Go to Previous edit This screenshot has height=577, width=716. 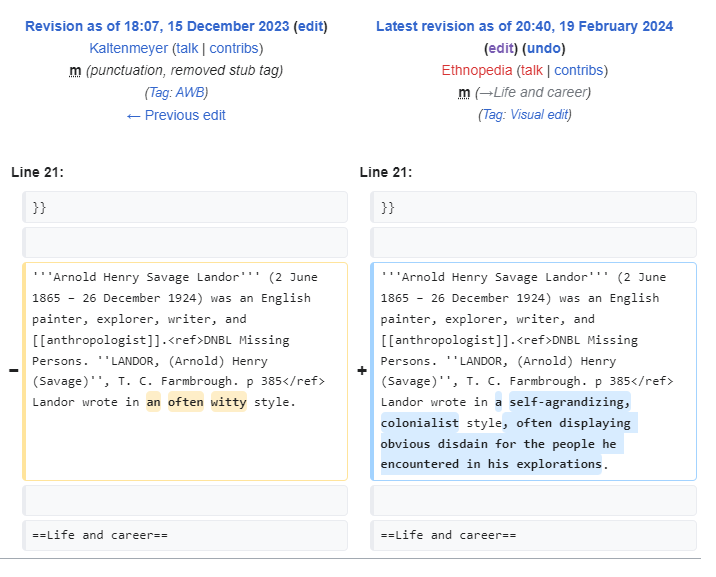(176, 115)
